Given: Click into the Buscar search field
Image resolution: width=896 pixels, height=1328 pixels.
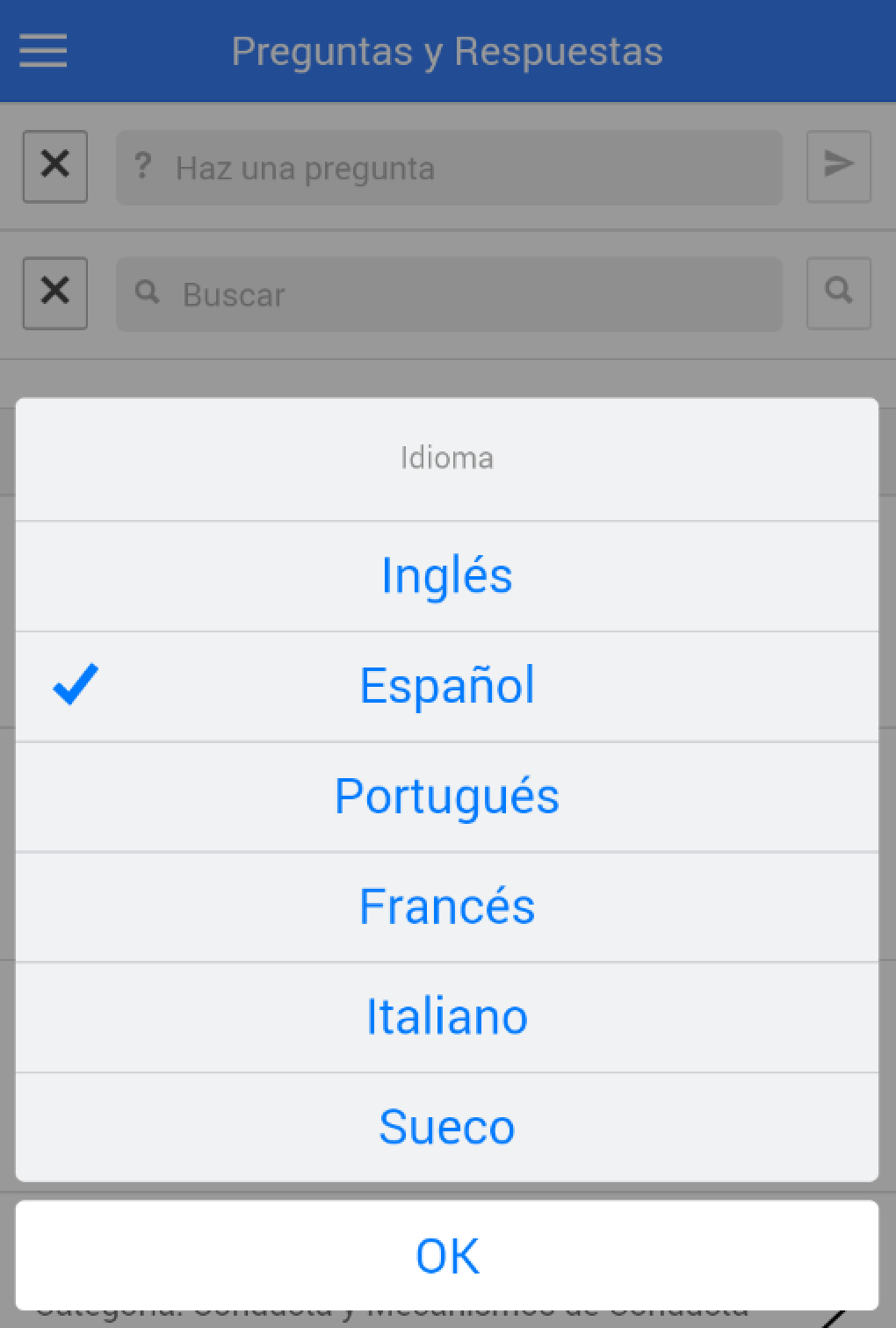Looking at the screenshot, I should (474, 294).
